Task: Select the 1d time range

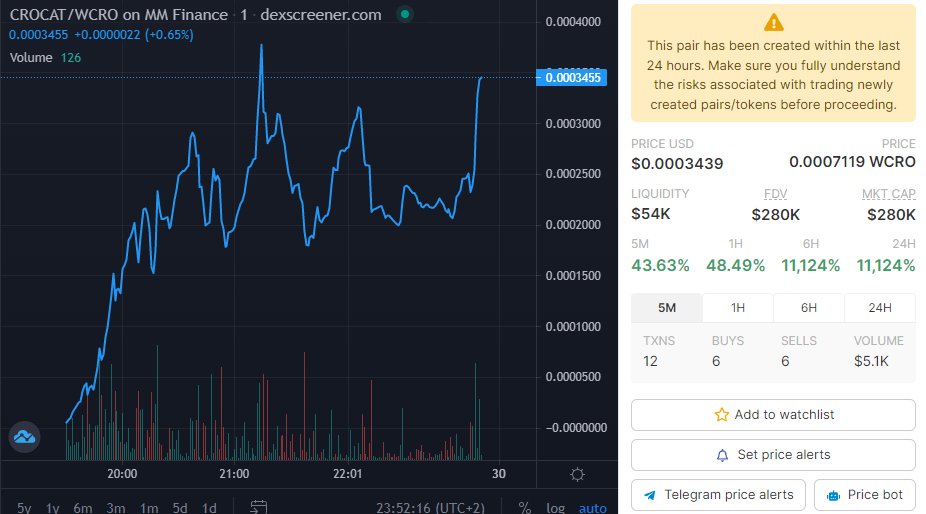Action: (x=209, y=508)
